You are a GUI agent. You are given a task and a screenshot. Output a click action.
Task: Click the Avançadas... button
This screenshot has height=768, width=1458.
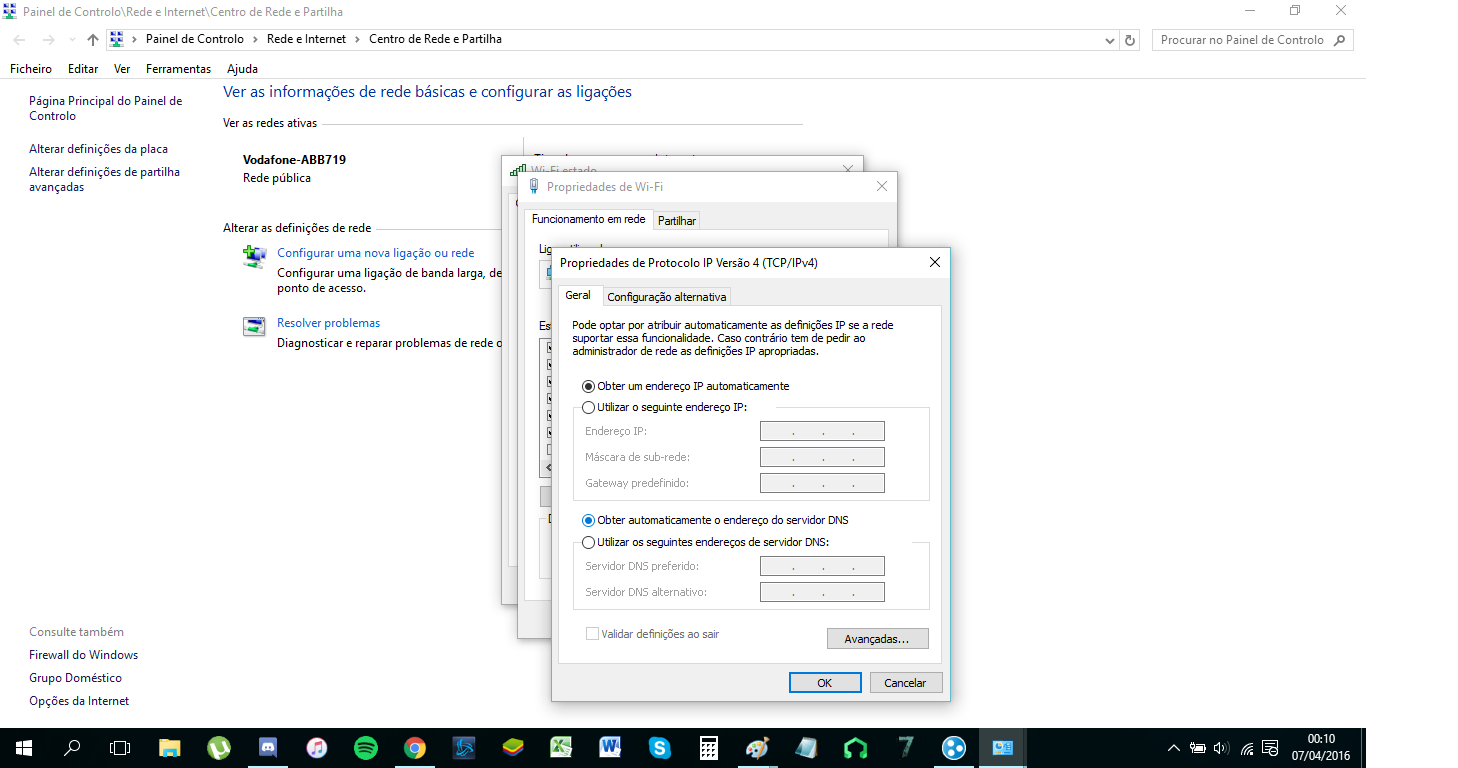pos(877,638)
